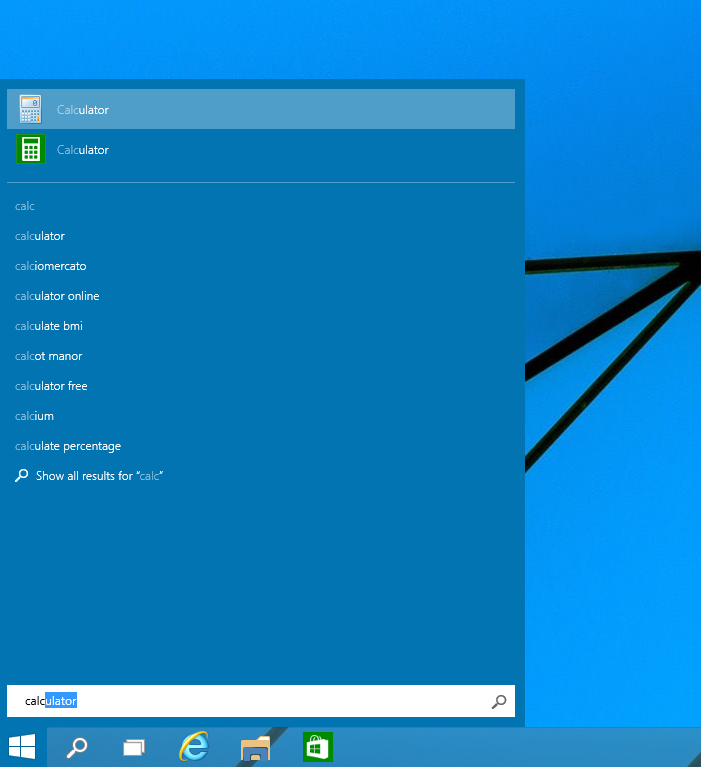Click inside the search text field
This screenshot has height=767, width=701.
pyautogui.click(x=261, y=701)
